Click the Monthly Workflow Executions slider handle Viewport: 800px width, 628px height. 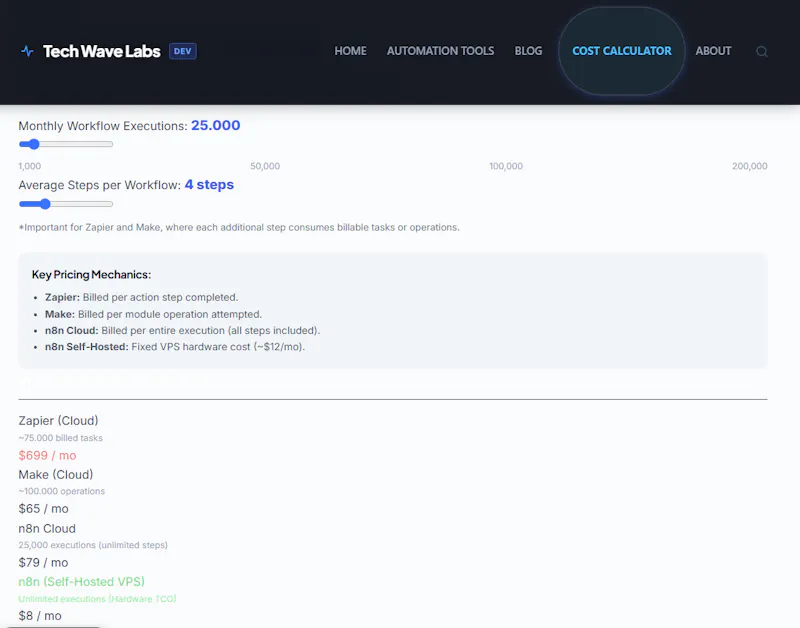pos(34,144)
